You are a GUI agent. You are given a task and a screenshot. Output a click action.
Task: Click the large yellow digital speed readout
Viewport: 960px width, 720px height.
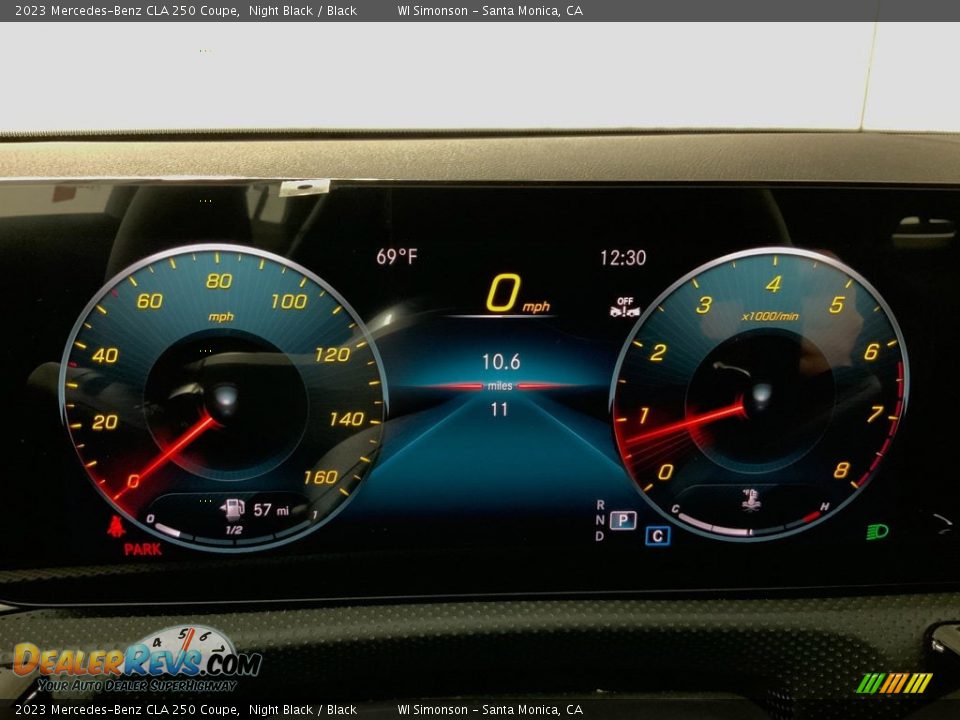pyautogui.click(x=504, y=293)
